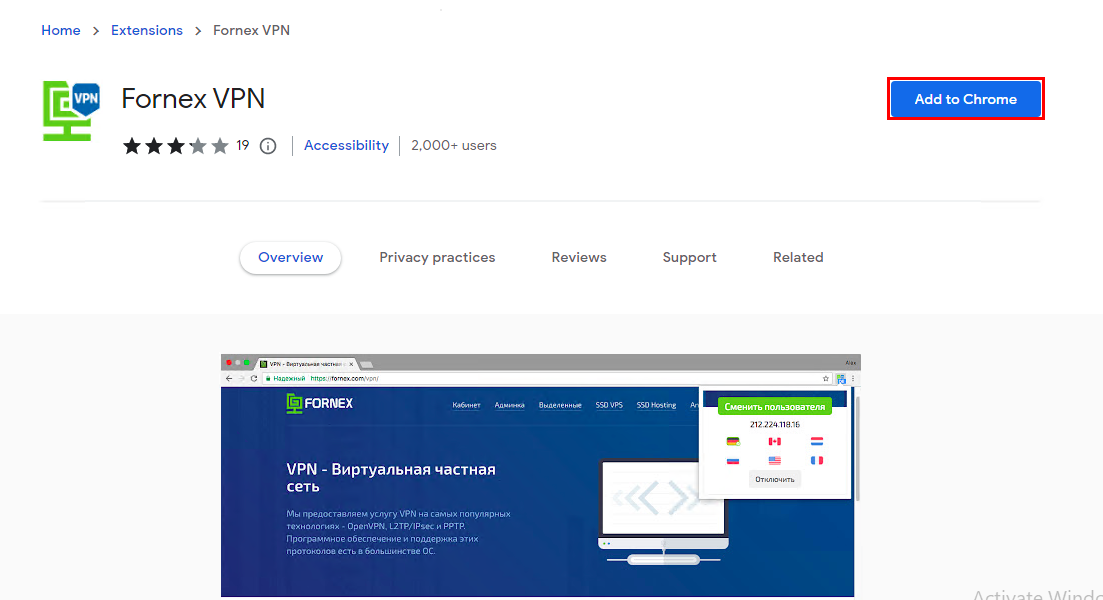The width and height of the screenshot is (1103, 600).
Task: Show the Support tab
Action: point(689,257)
